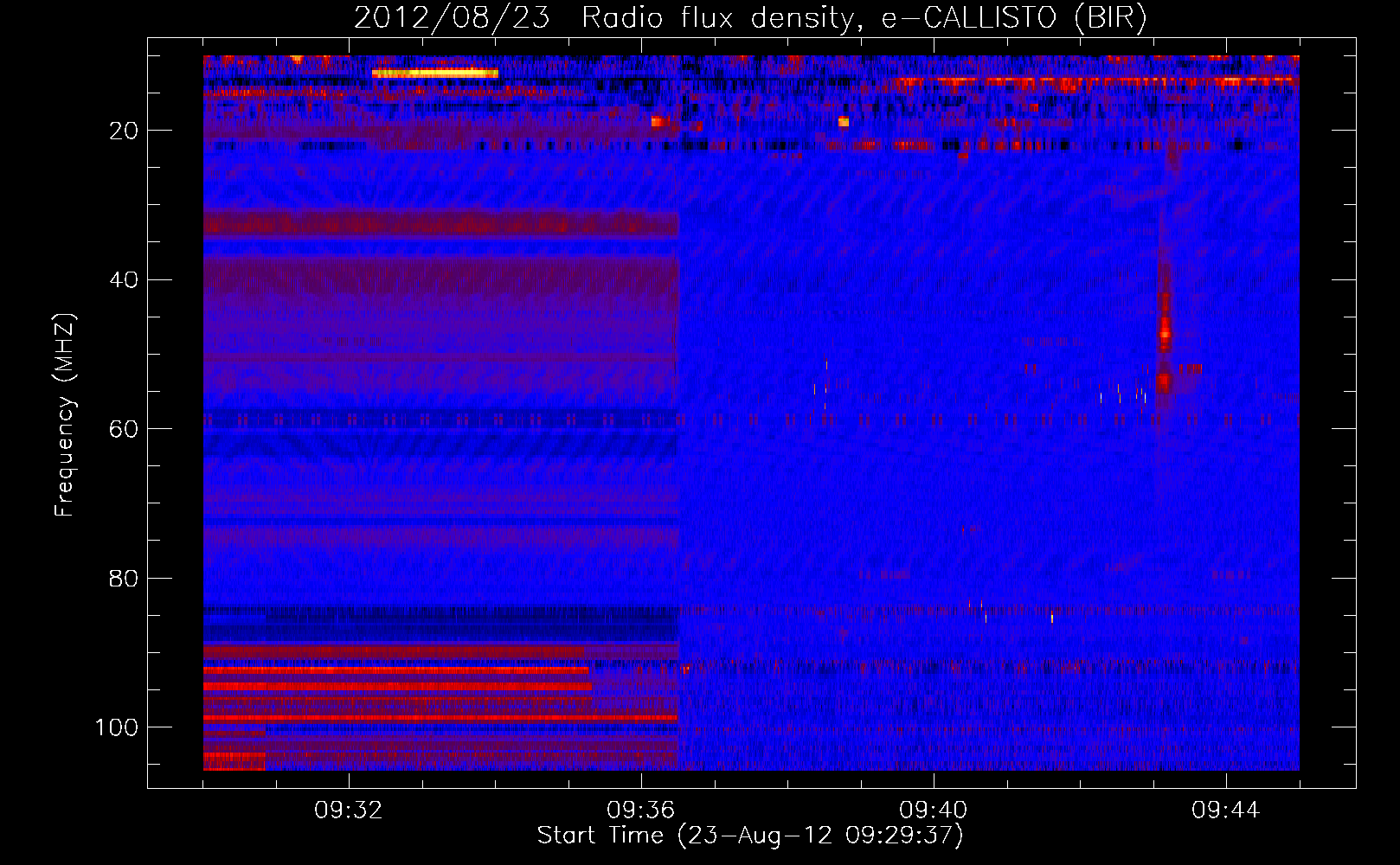Click the 100 frequency tick label
This screenshot has width=1400, height=865.
[117, 727]
